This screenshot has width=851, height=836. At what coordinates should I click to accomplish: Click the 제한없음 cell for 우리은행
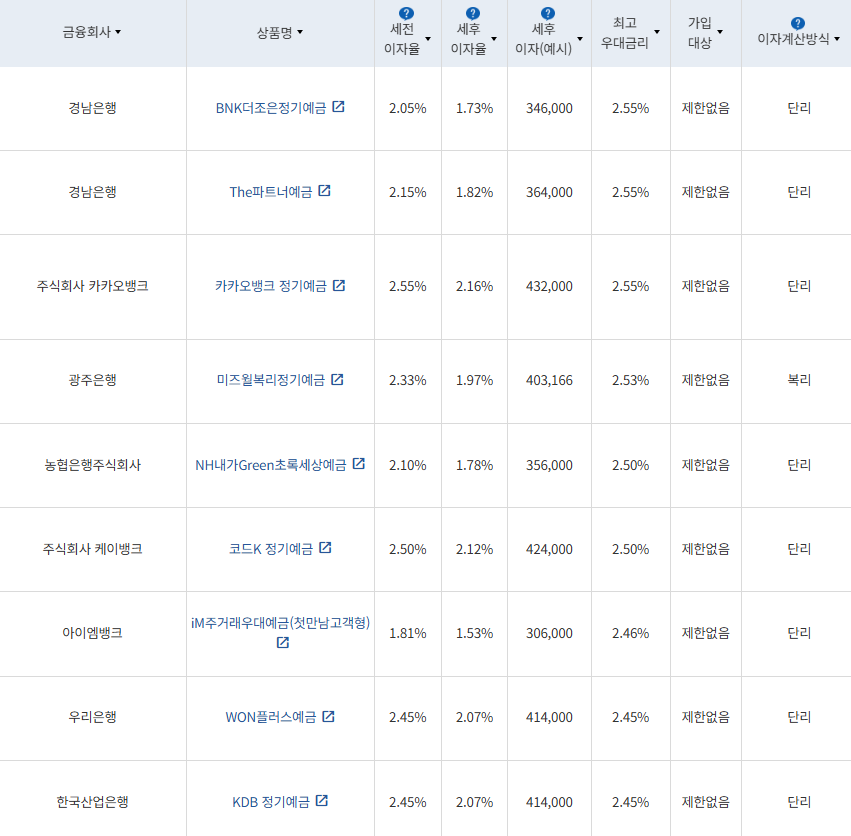tap(705, 717)
